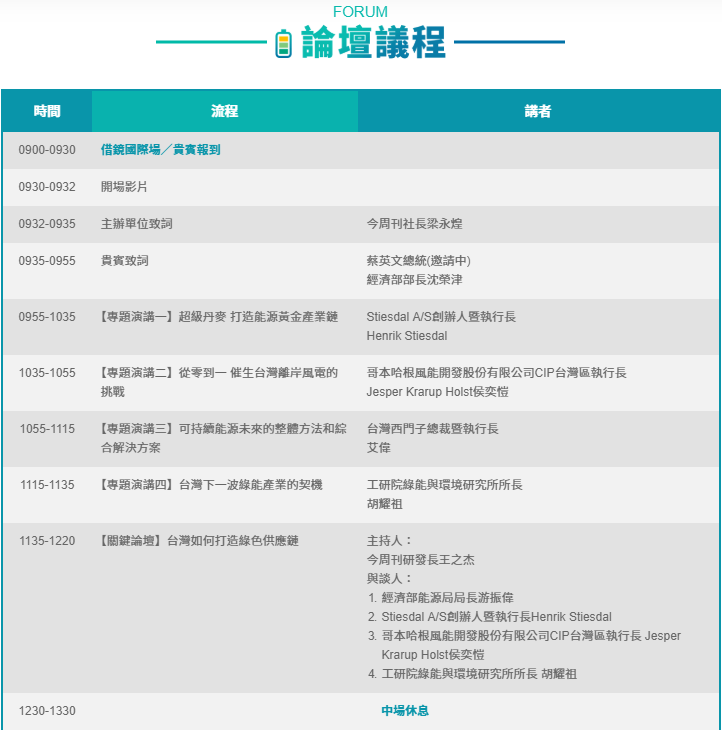Select the 專題演講四 台灣下一波綠能產業的契機 session

(x=211, y=485)
